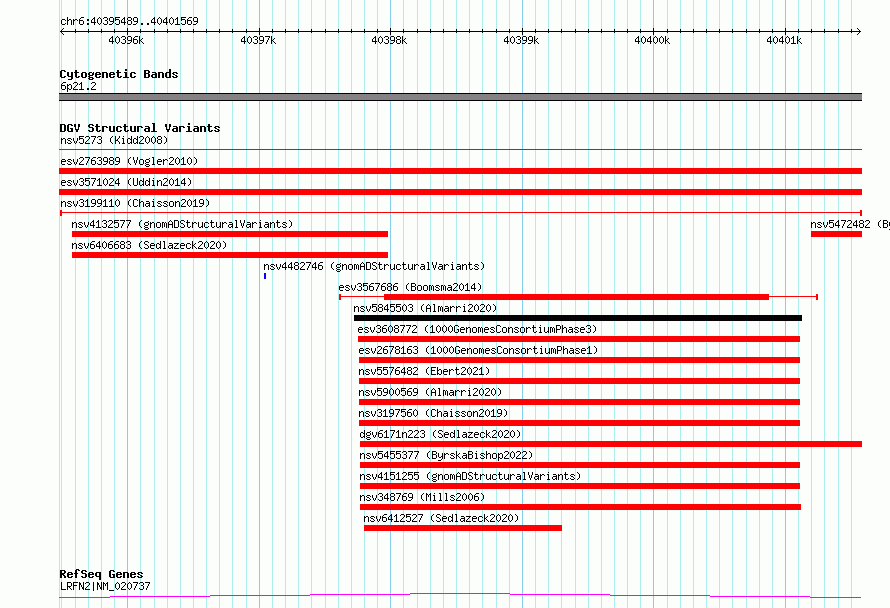Open esv3571024 (Uddin2014) variant label

pos(126,182)
